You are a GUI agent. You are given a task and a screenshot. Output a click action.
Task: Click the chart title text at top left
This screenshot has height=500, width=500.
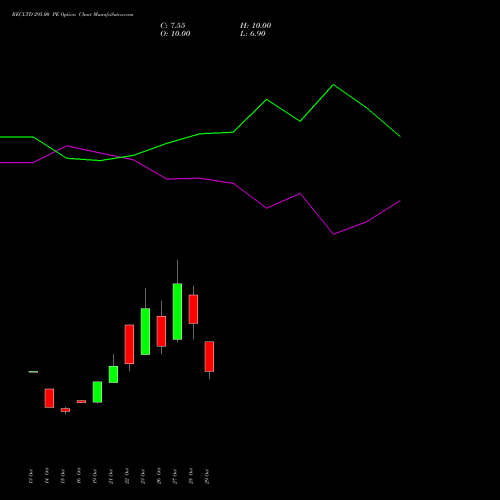pos(73,15)
